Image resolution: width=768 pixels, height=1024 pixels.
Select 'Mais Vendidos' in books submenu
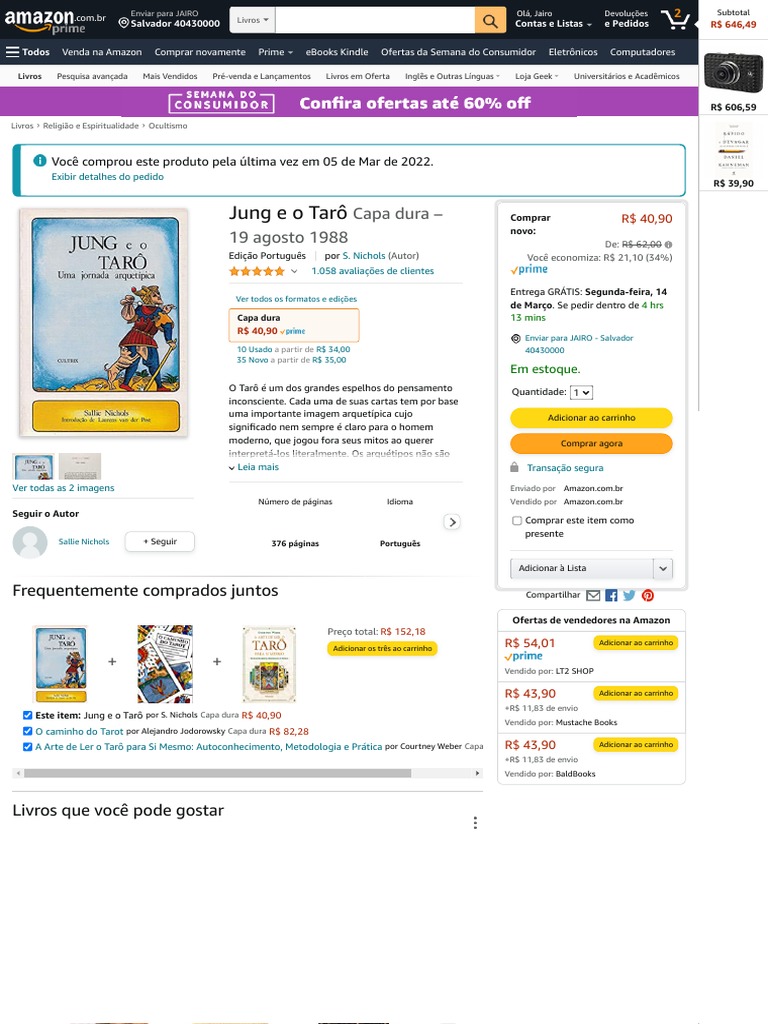(170, 76)
